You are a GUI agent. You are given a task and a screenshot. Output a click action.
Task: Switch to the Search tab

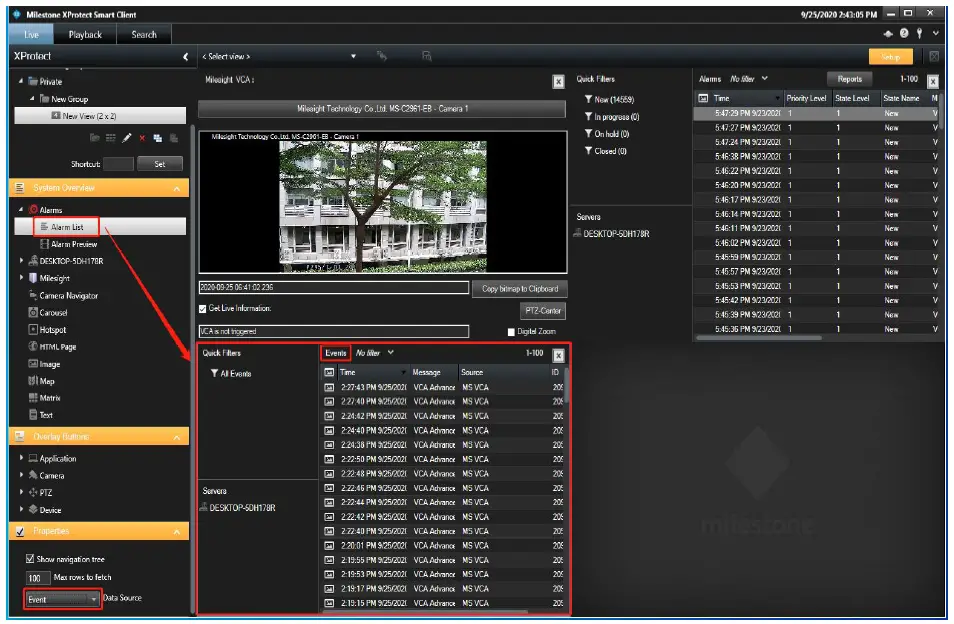tap(143, 33)
